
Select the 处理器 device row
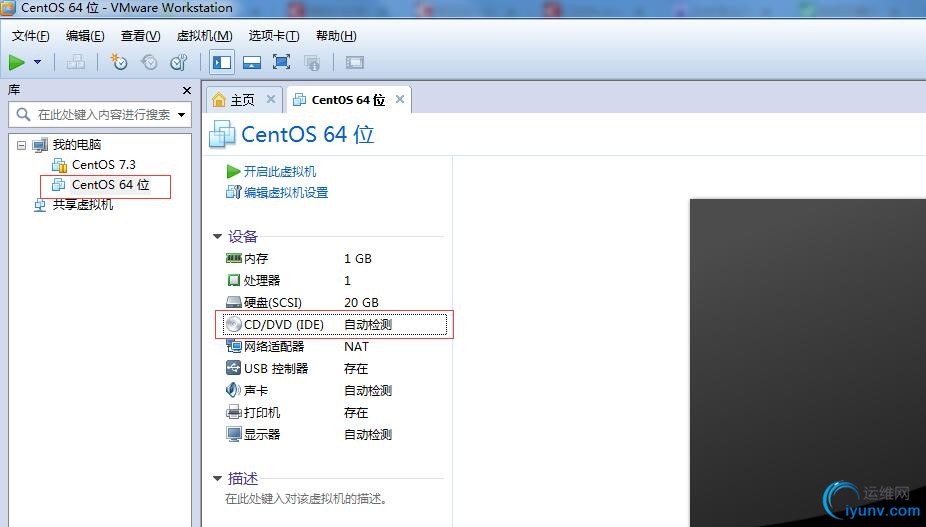click(335, 281)
